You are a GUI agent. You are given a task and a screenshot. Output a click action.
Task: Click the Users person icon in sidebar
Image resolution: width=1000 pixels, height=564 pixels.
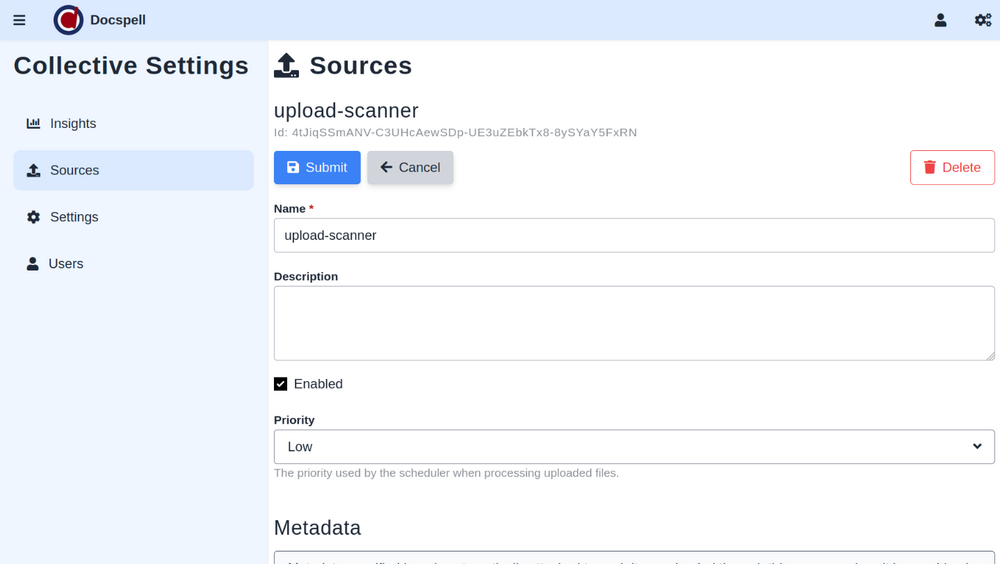(33, 264)
